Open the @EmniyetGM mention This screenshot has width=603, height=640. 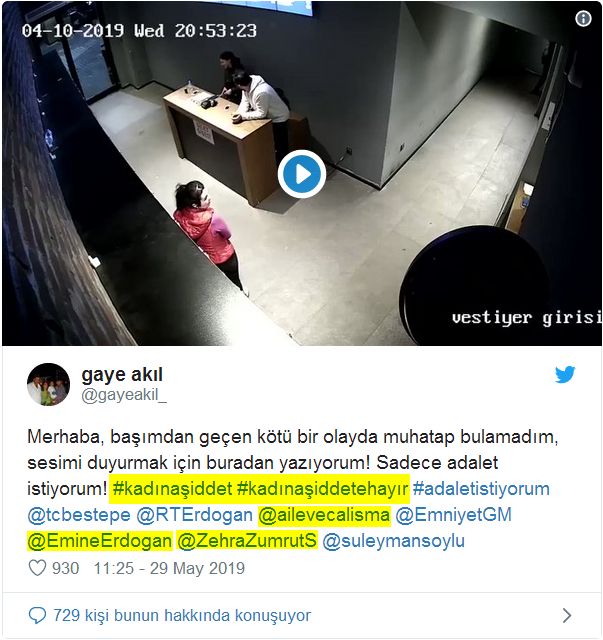click(454, 515)
